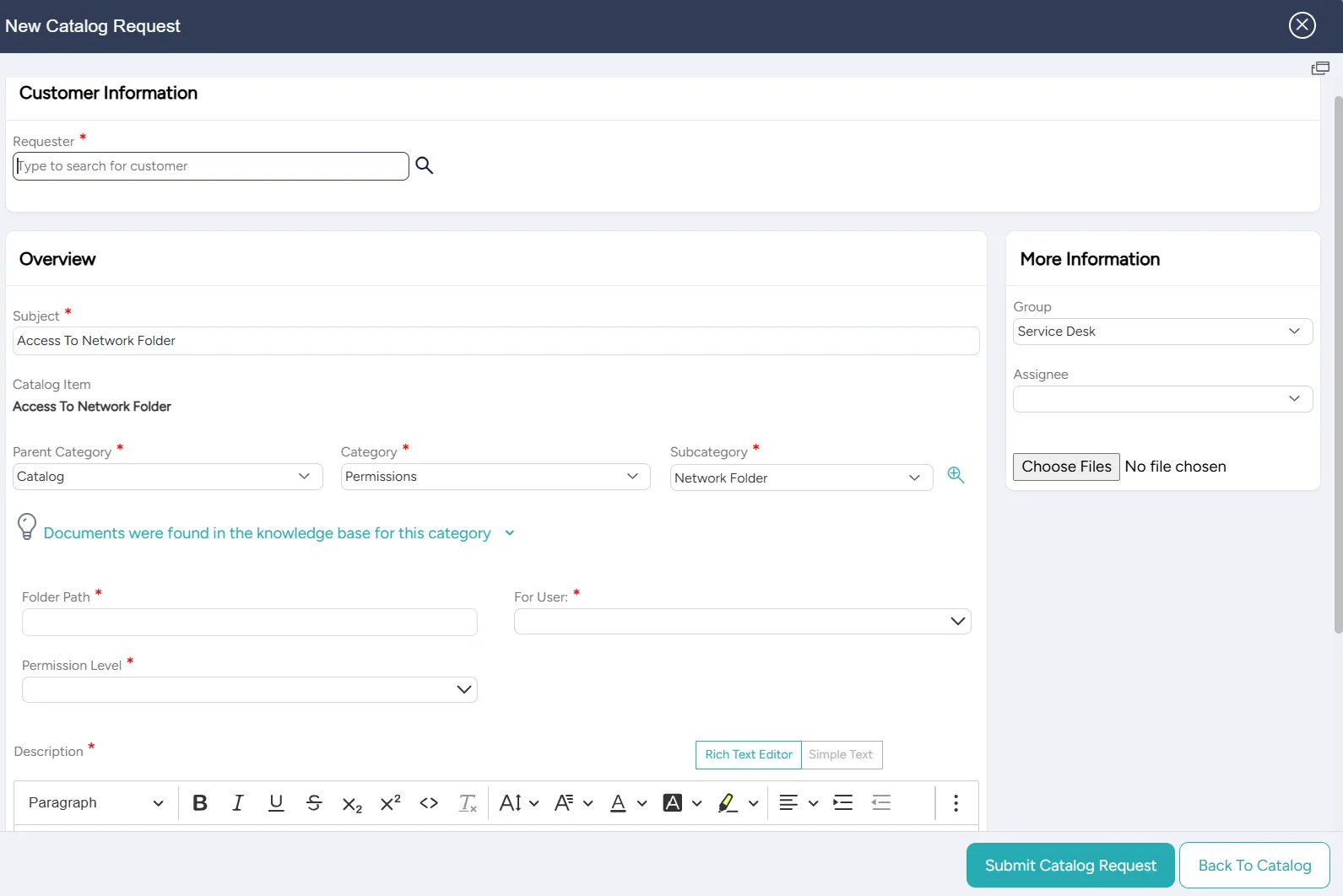Click the Folder Path input field
This screenshot has height=896, width=1343.
tap(250, 622)
